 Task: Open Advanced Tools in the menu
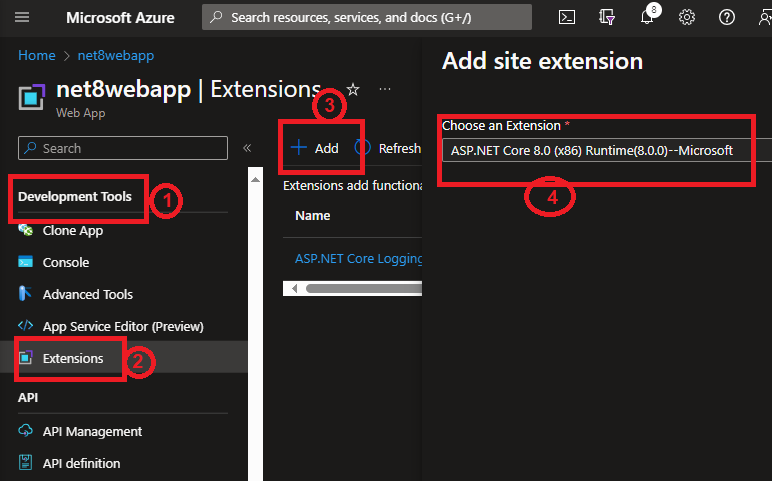pos(88,294)
